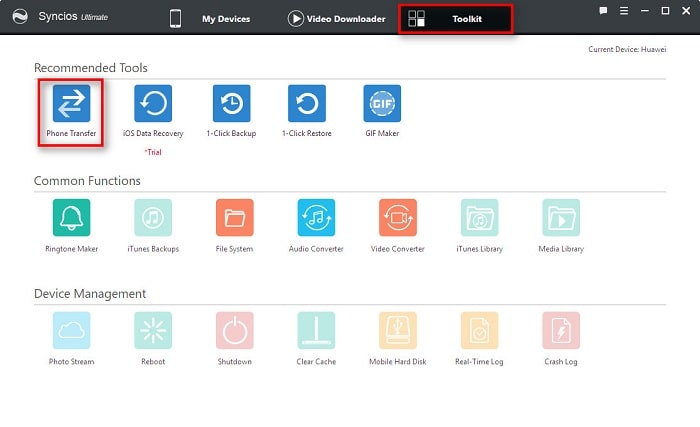Switch to Video Downloader tab
Screen dimensions: 700x427
point(337,19)
